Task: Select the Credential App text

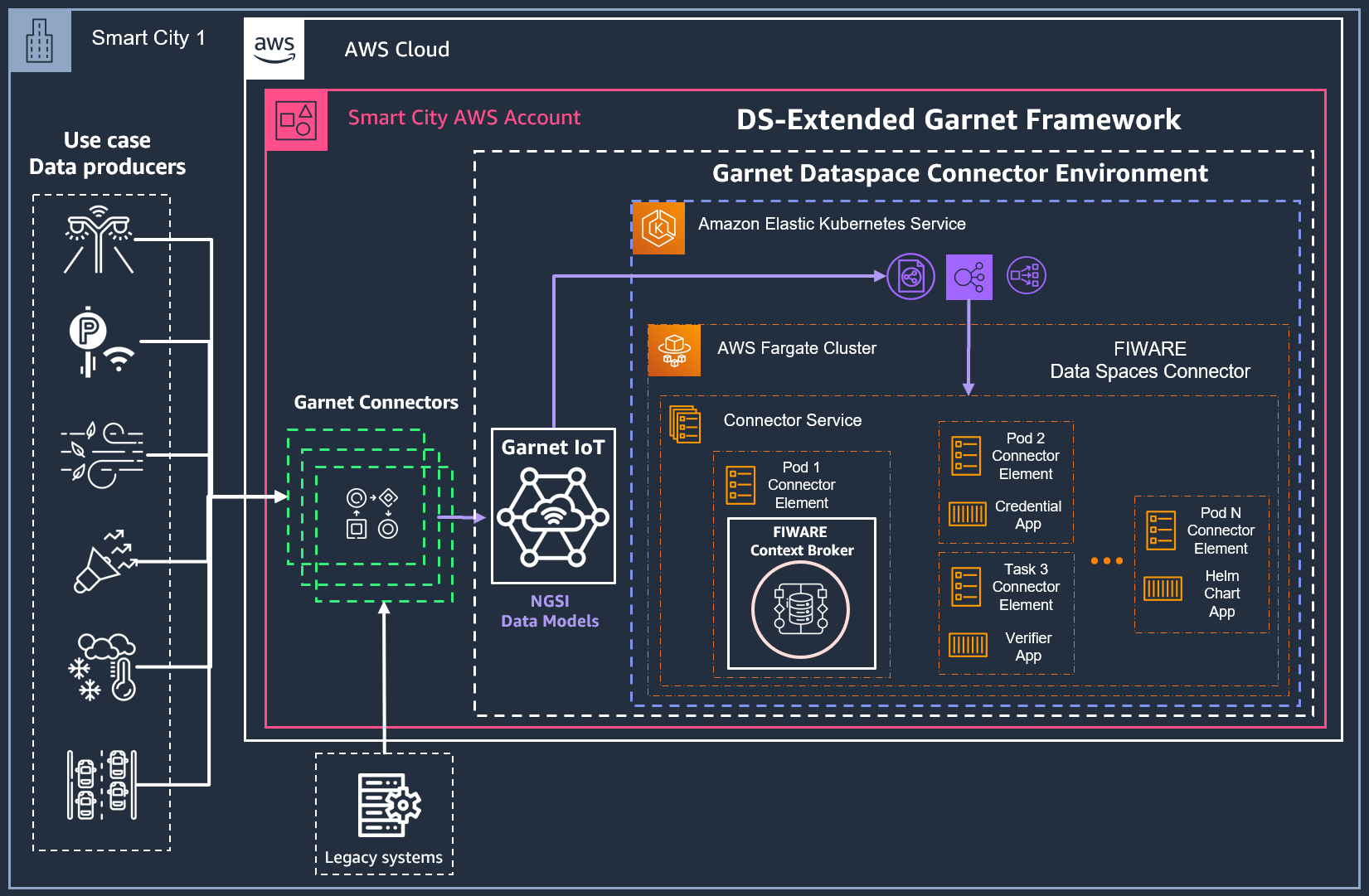Action: [x=1028, y=515]
